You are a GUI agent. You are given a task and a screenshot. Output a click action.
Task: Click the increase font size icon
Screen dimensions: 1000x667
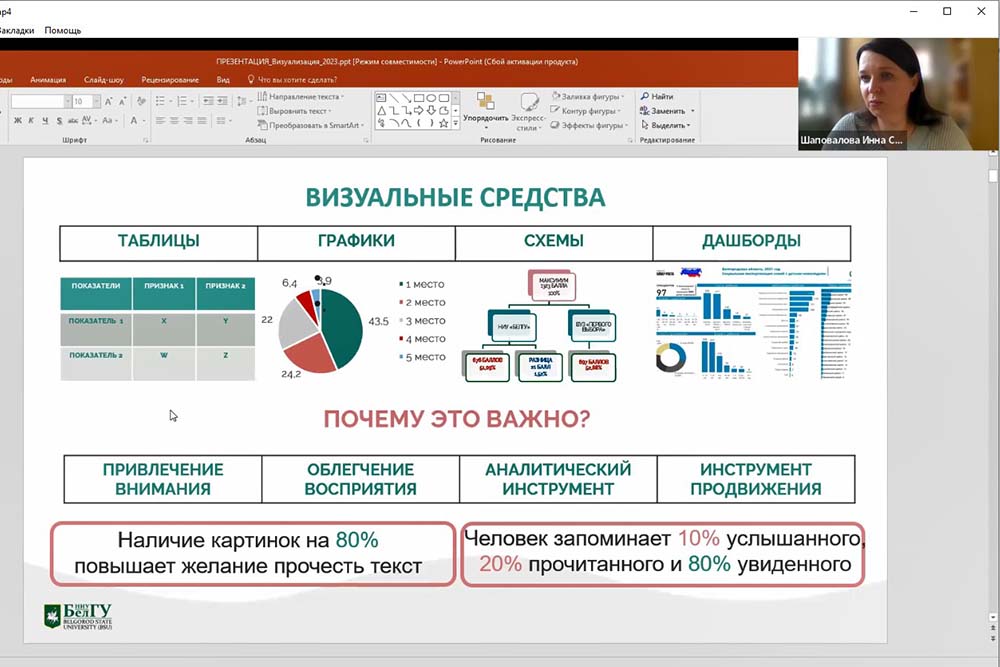coord(108,102)
